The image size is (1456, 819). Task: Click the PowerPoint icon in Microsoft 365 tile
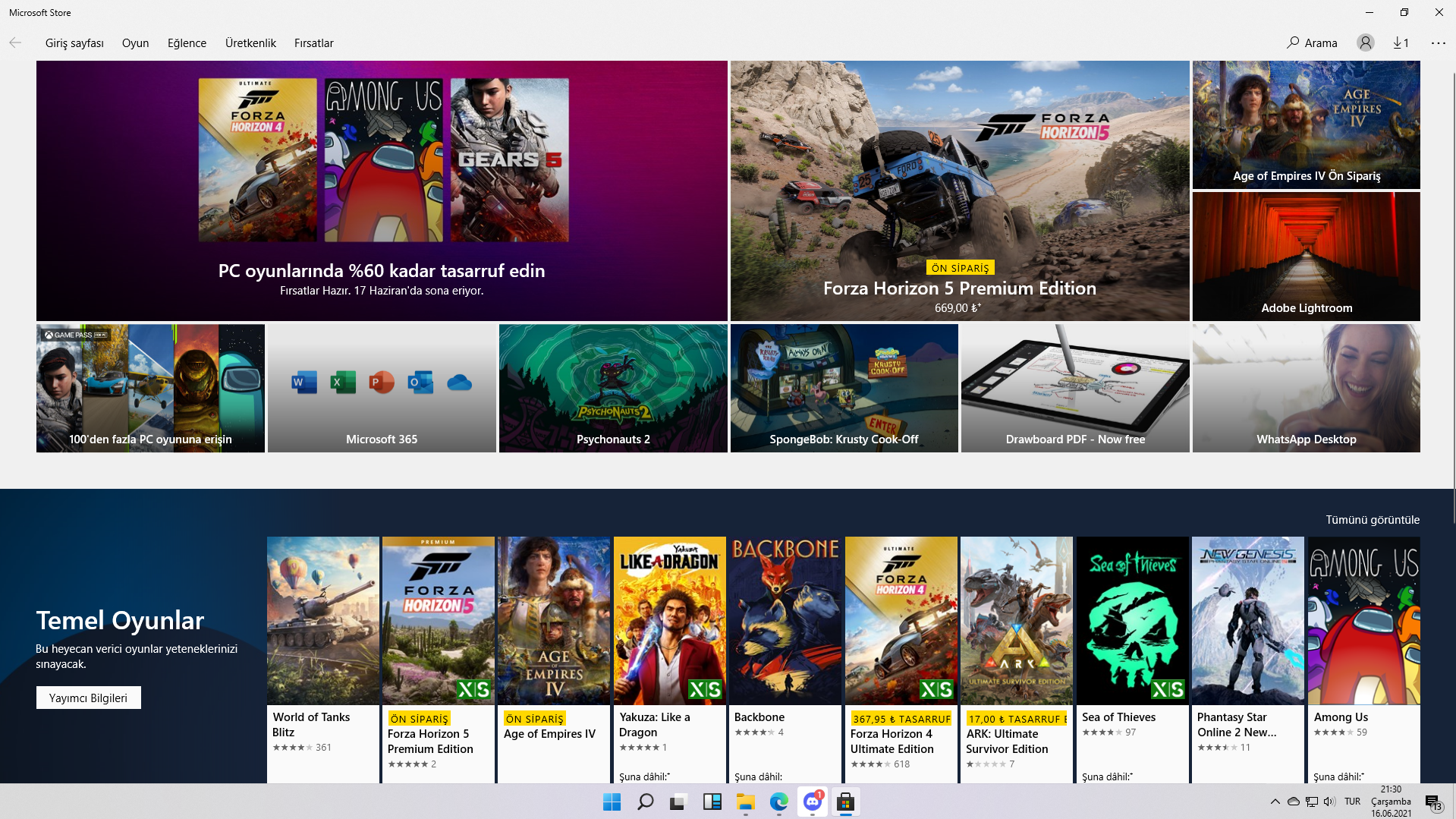382,382
